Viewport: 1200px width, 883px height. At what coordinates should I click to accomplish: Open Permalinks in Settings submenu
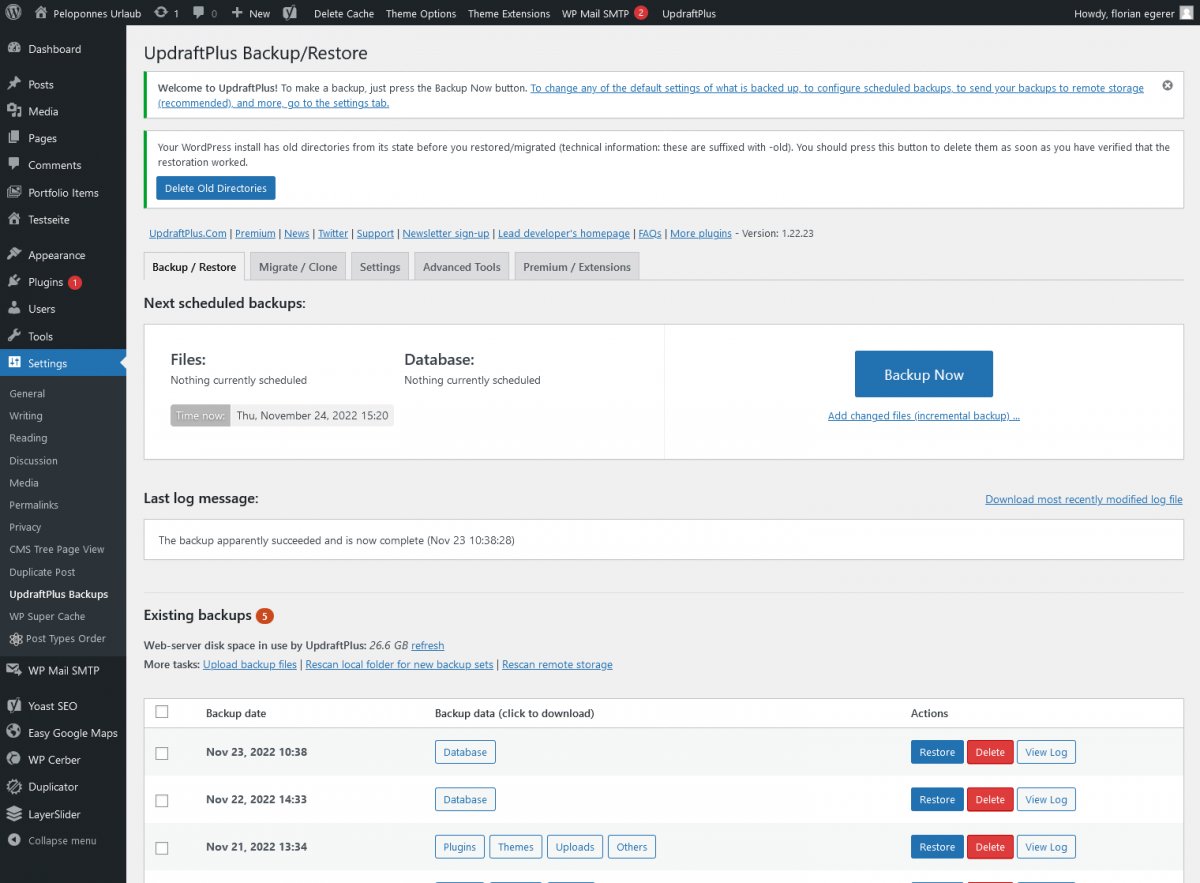tap(34, 505)
